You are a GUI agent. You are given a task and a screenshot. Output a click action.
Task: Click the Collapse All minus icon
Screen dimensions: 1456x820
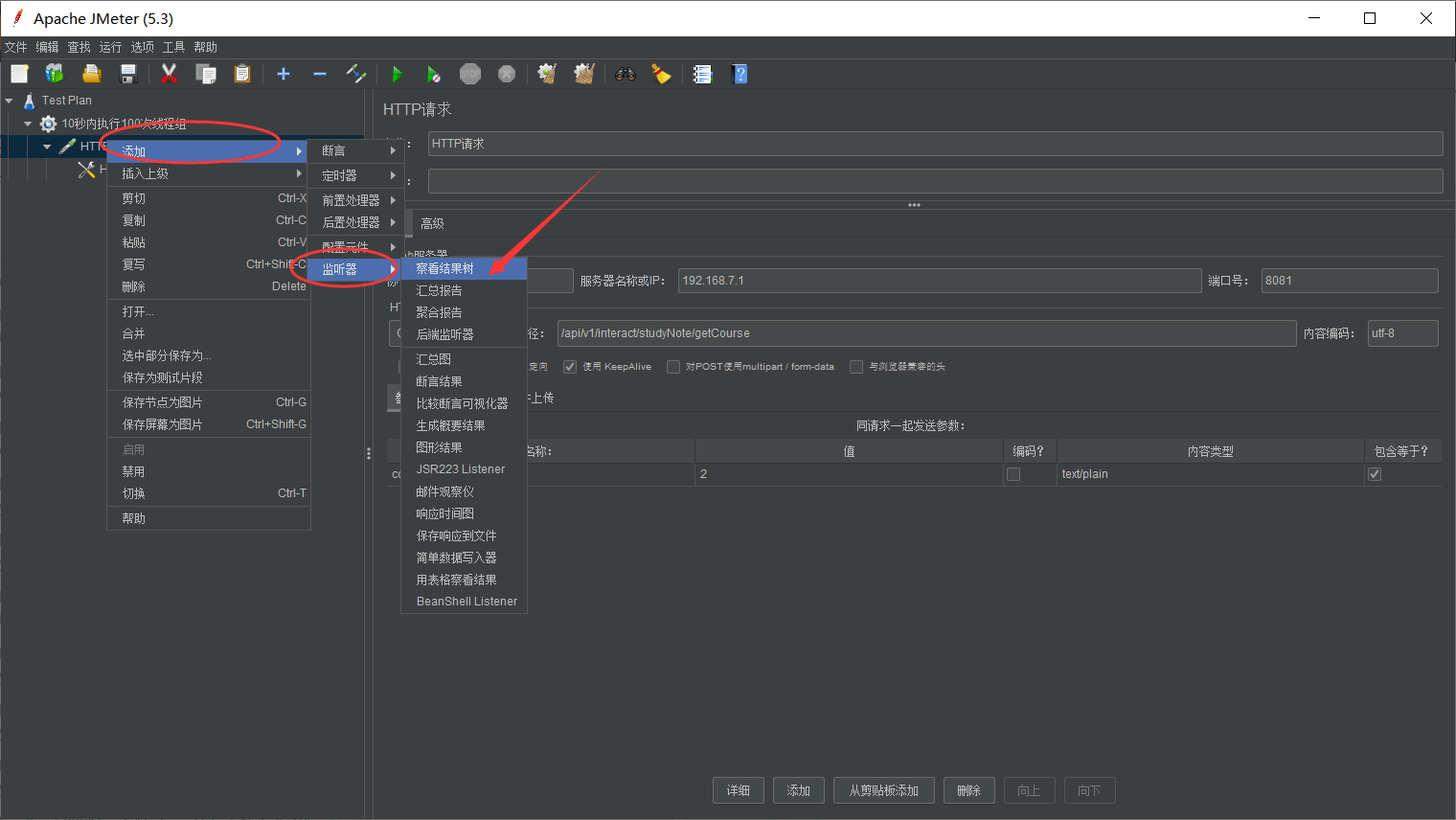320,74
